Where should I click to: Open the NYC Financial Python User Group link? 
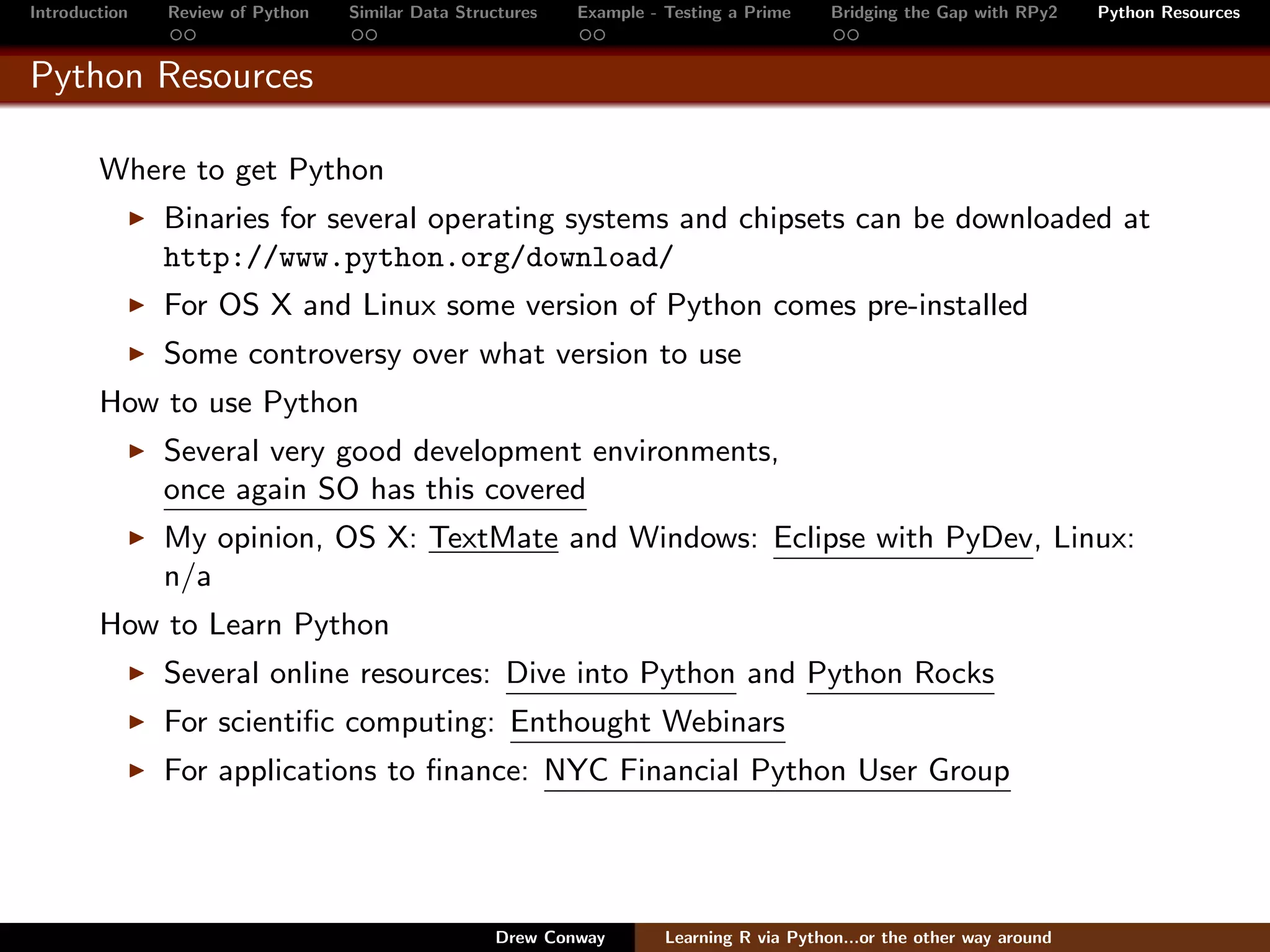pyautogui.click(x=777, y=771)
